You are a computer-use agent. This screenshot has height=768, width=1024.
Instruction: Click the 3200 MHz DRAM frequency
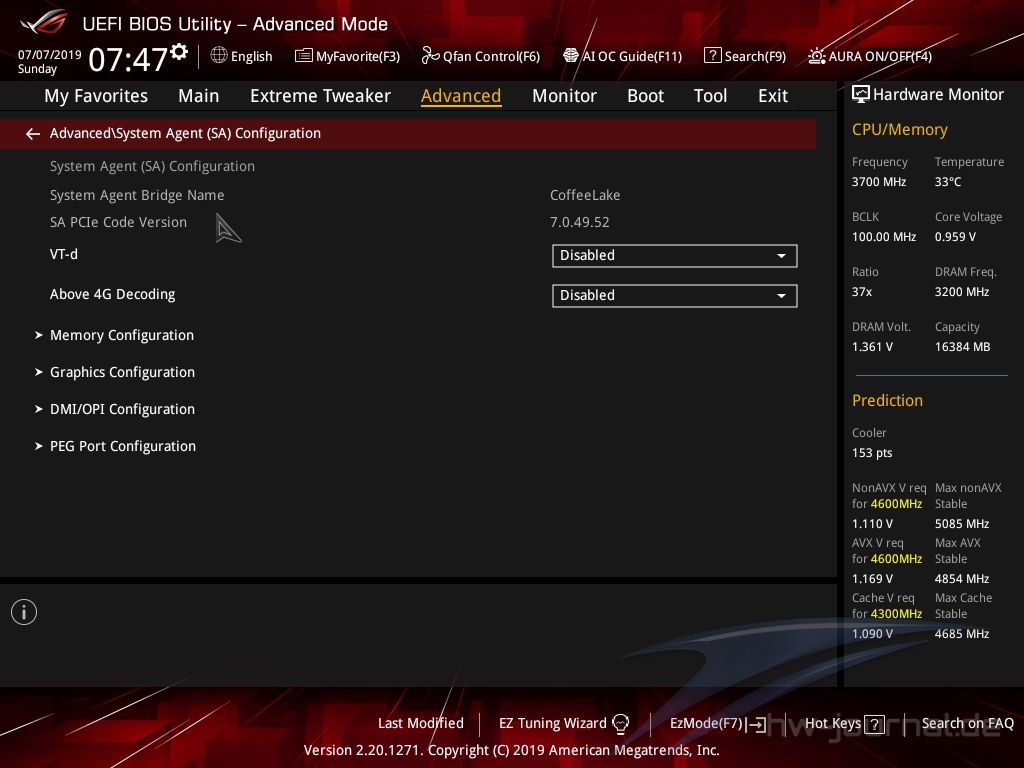click(x=961, y=292)
